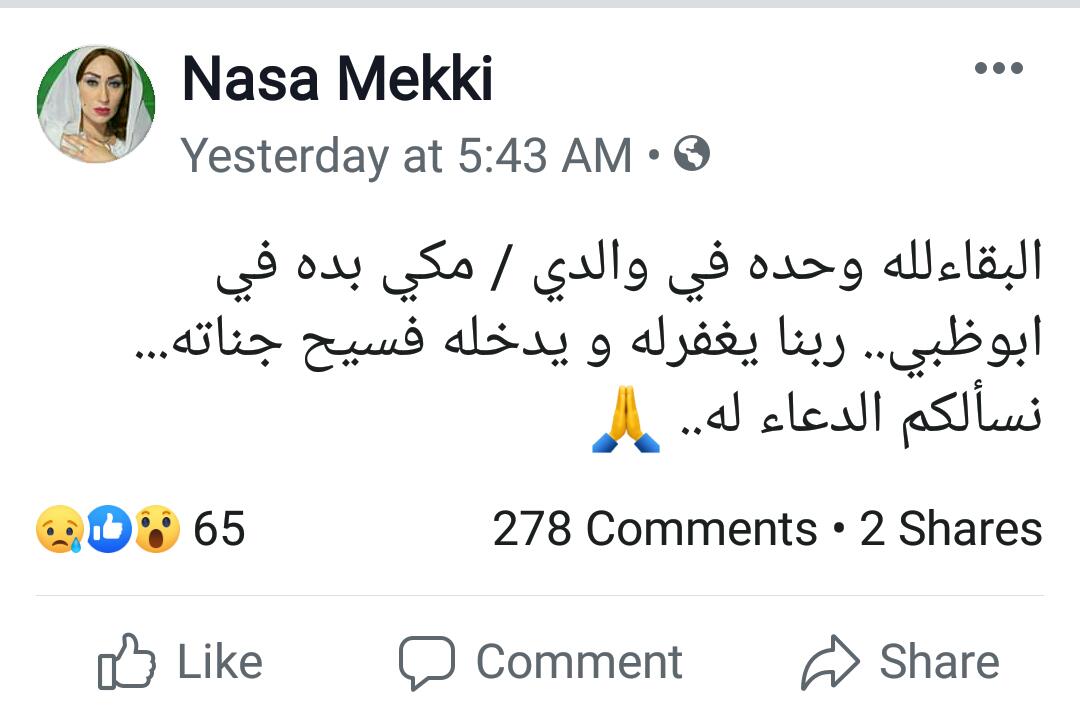View the 278 Comments link
Viewport: 1080px width, 721px height.
pyautogui.click(x=654, y=529)
